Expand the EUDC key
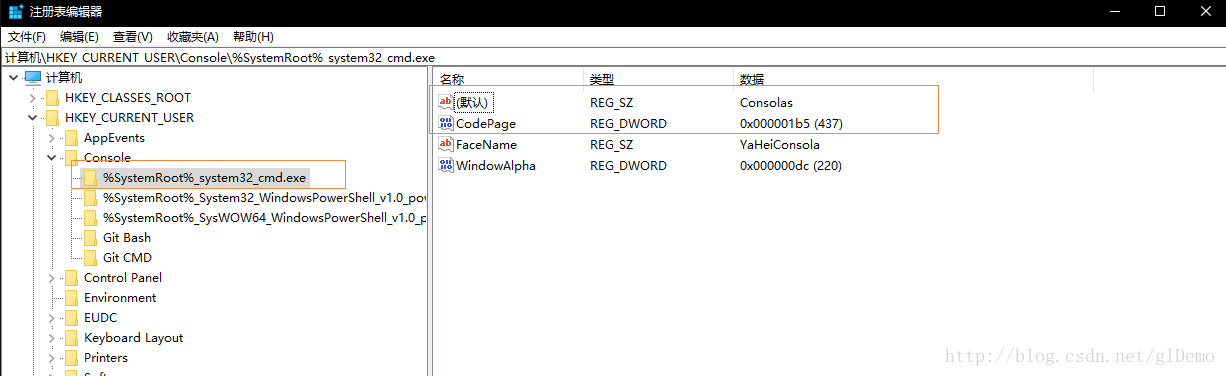Image resolution: width=1226 pixels, height=376 pixels. (51, 318)
